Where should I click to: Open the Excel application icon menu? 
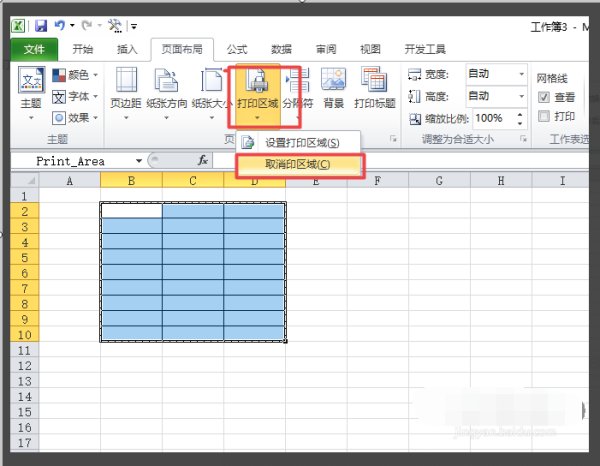tap(18, 26)
